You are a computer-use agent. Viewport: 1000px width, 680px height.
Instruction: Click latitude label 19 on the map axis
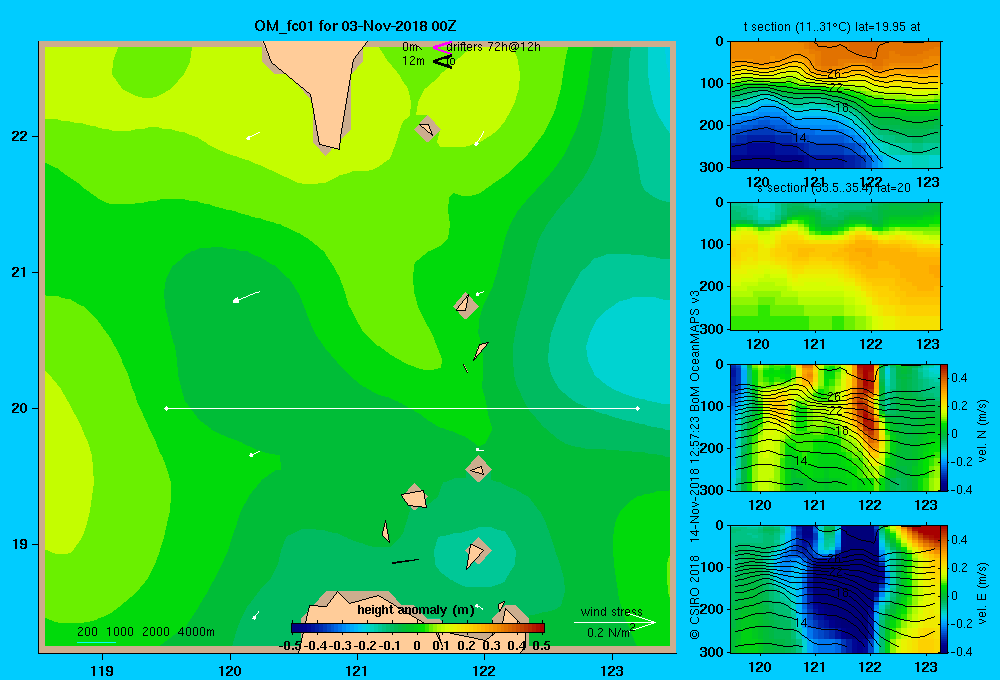pyautogui.click(x=20, y=544)
